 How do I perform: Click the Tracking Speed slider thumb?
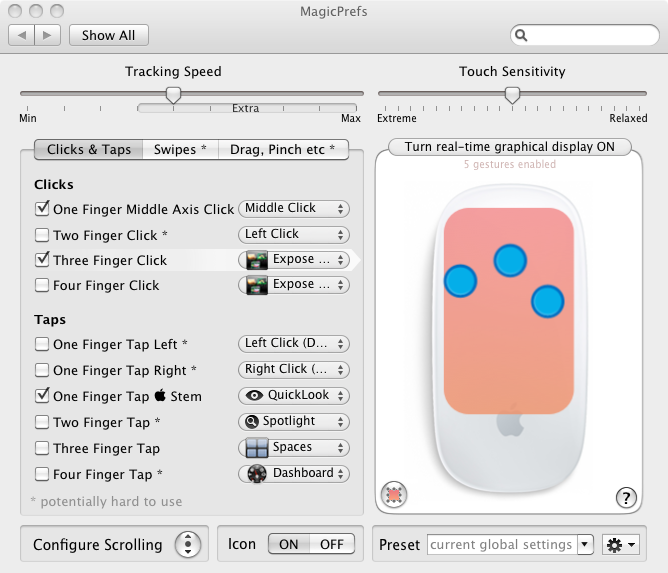173,95
